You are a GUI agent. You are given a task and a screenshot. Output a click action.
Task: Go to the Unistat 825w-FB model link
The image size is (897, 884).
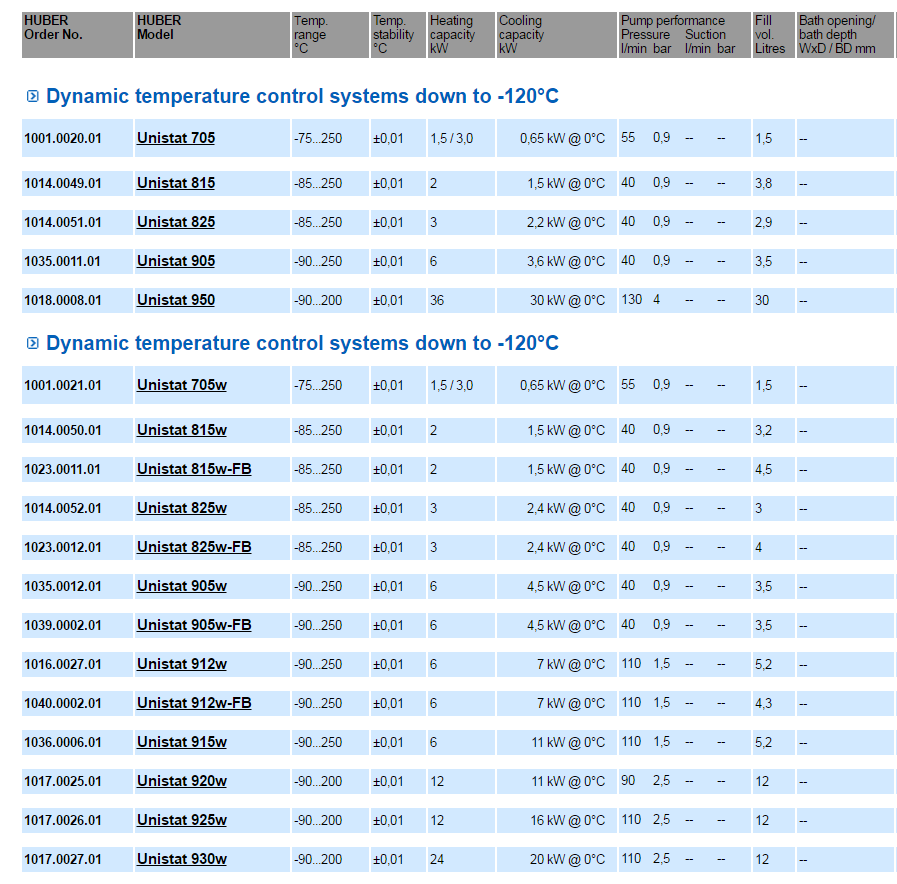[x=194, y=547]
